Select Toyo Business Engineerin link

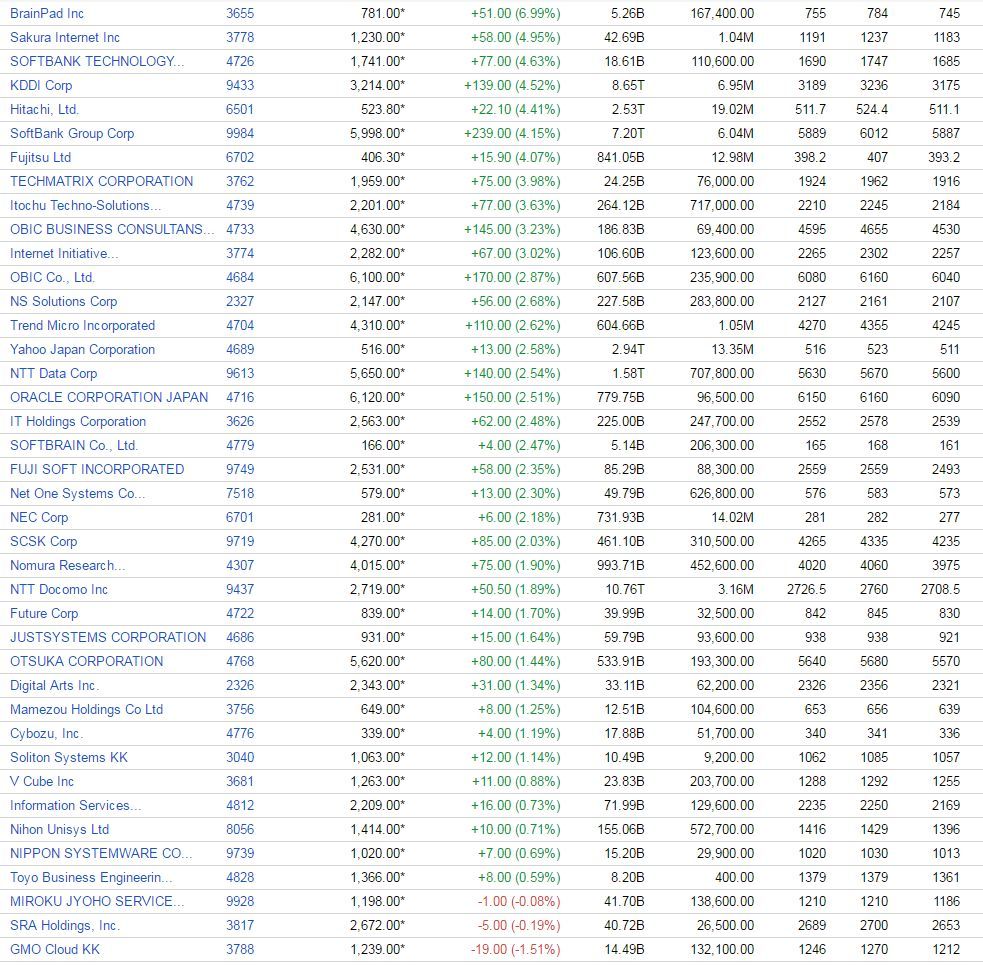91,878
